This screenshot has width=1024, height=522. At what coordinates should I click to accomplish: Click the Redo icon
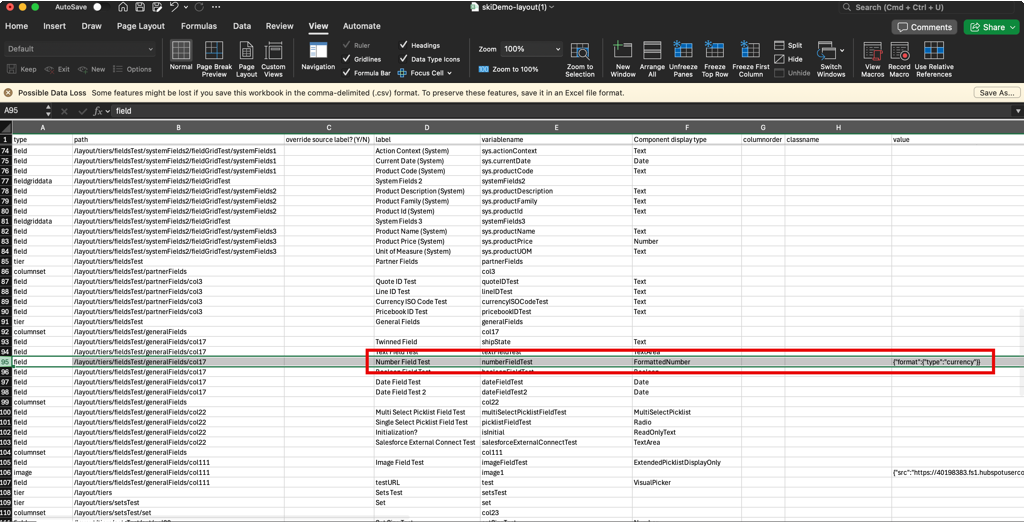tap(198, 7)
